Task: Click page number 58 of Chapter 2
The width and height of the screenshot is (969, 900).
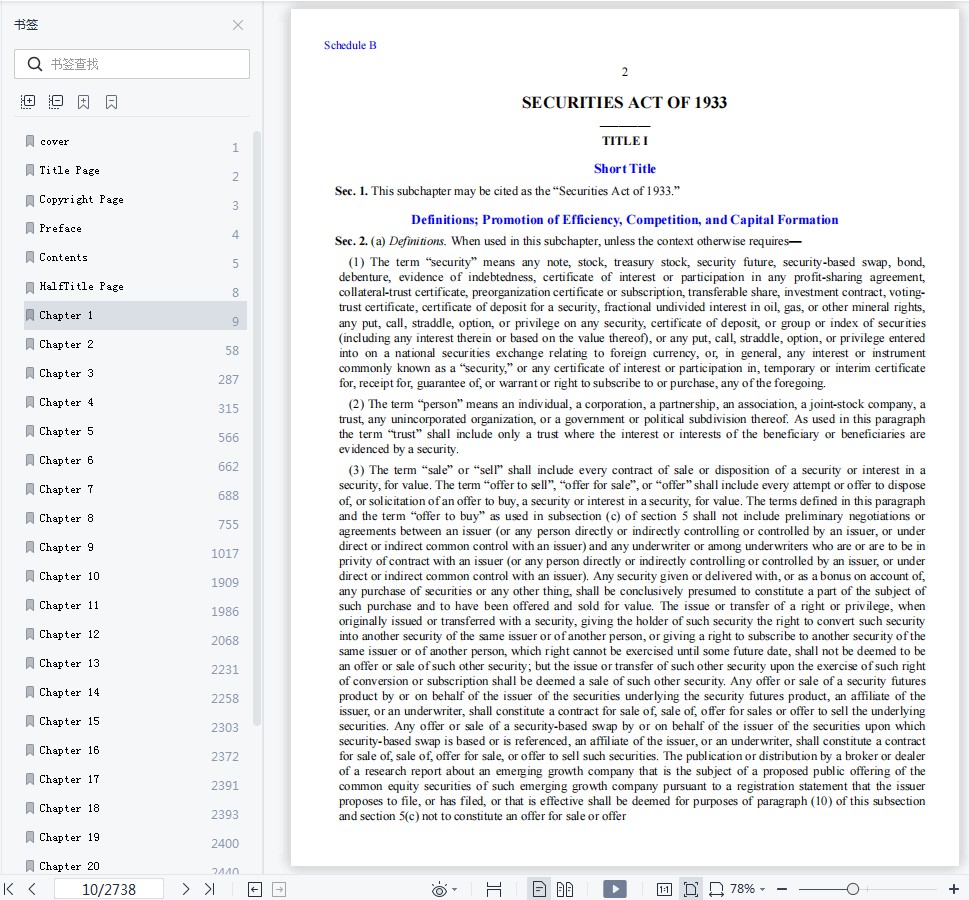Action: pyautogui.click(x=232, y=350)
